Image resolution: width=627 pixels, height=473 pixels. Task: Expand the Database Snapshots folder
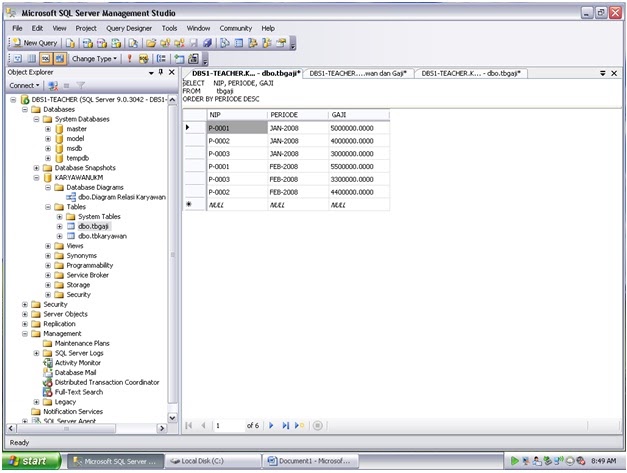point(36,168)
